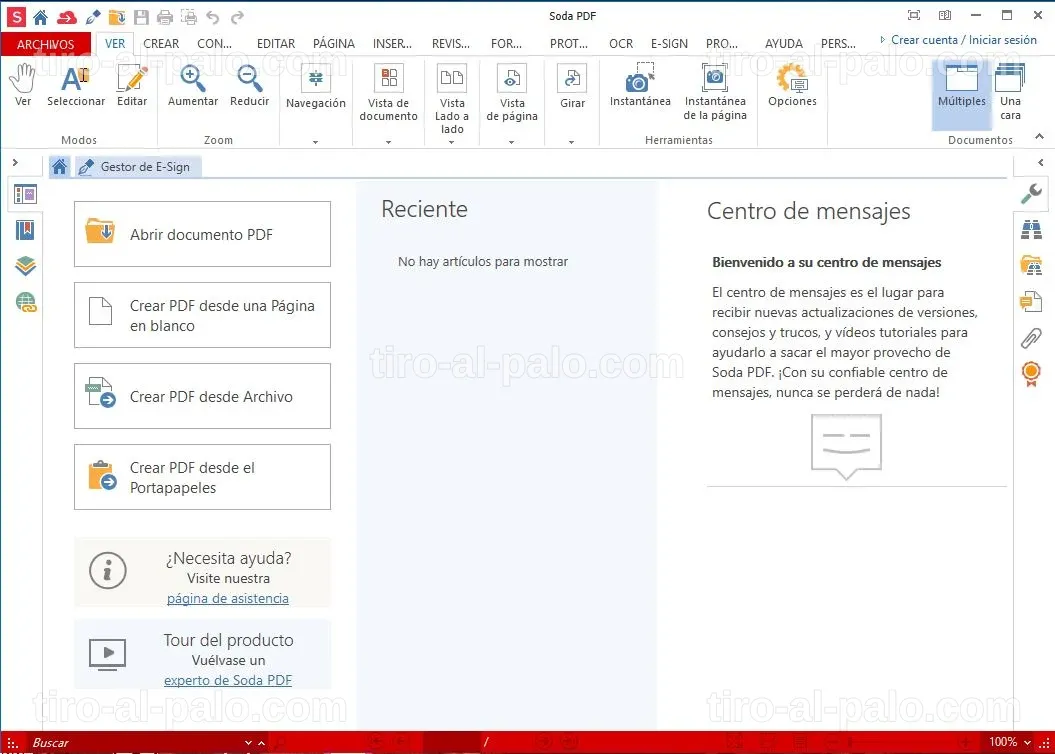The width and height of the screenshot is (1055, 754).
Task: Open the bookmarks sidebar panel
Action: [26, 230]
